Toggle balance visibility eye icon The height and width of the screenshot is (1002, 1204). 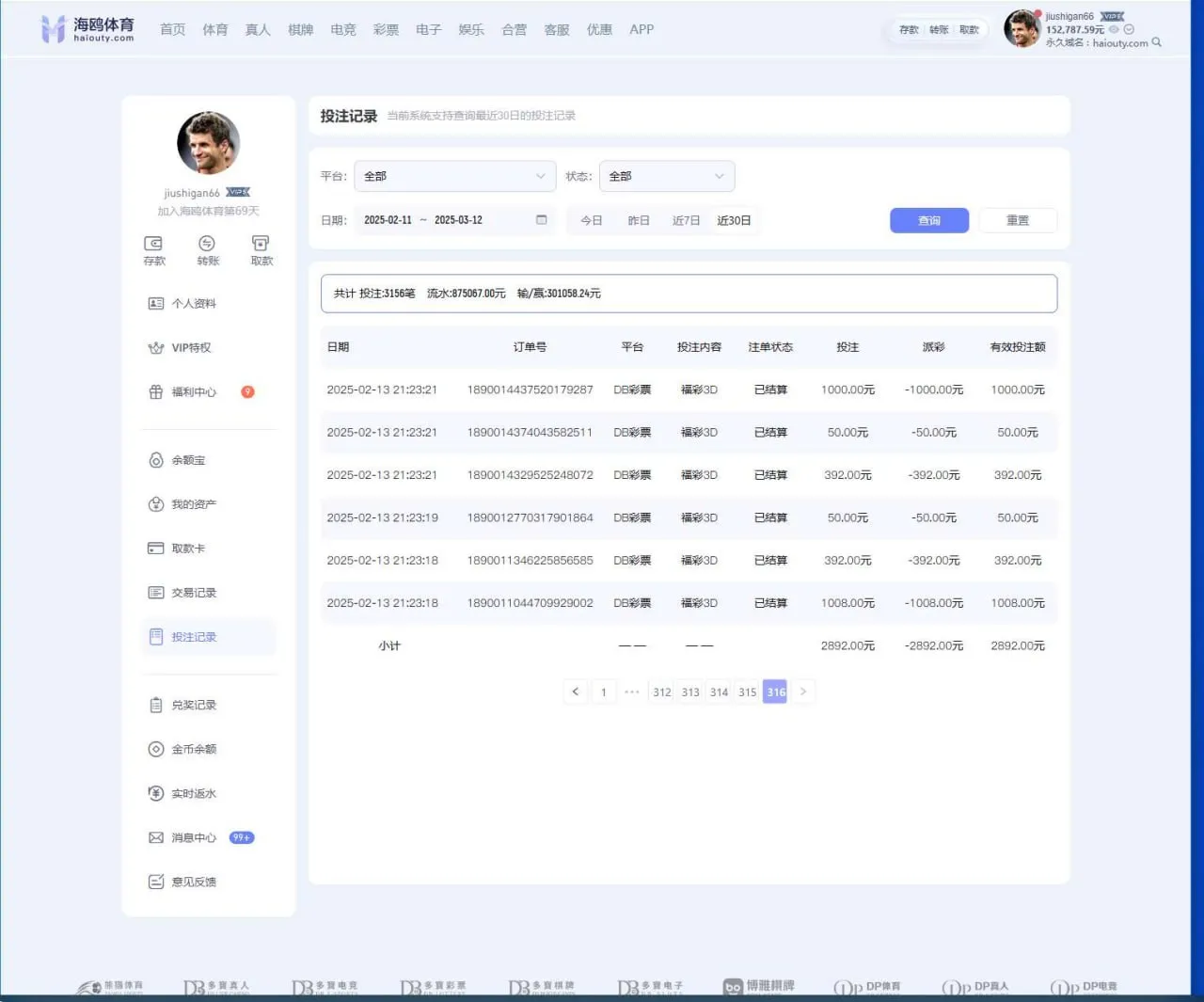(1114, 29)
